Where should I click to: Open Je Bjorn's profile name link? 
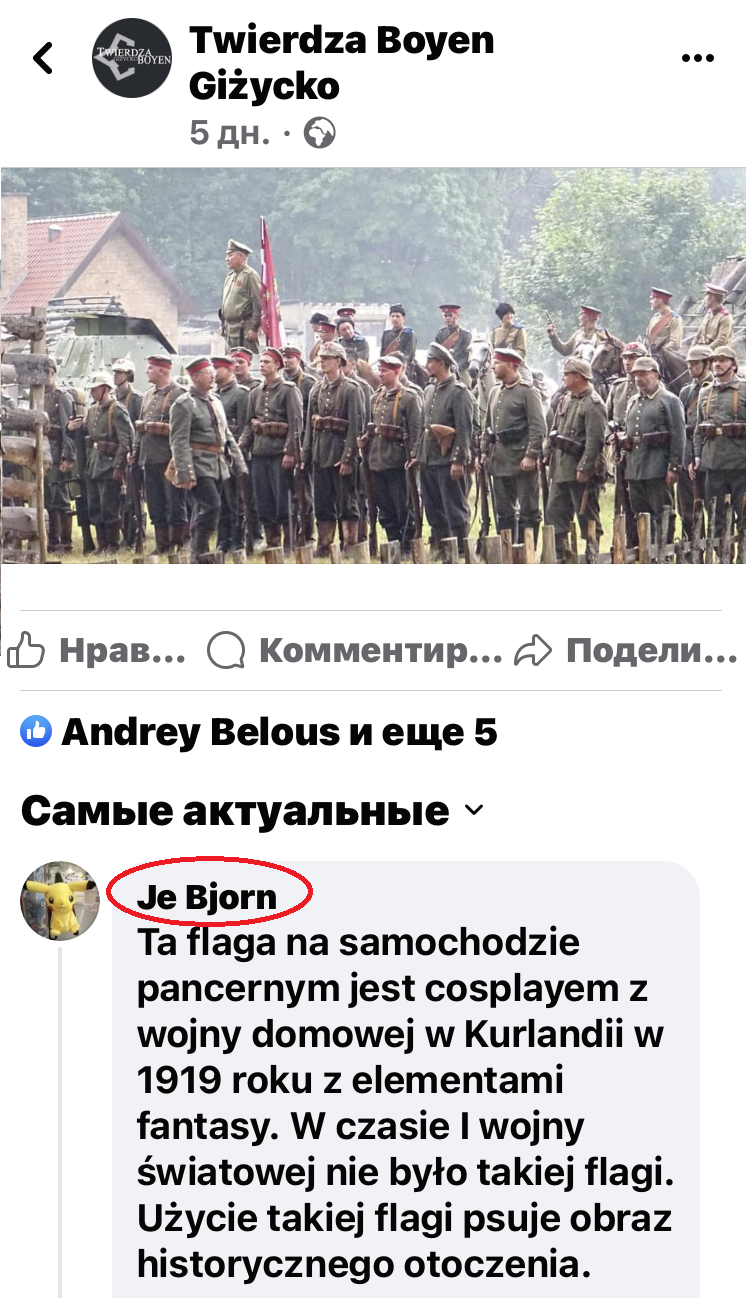pos(207,897)
